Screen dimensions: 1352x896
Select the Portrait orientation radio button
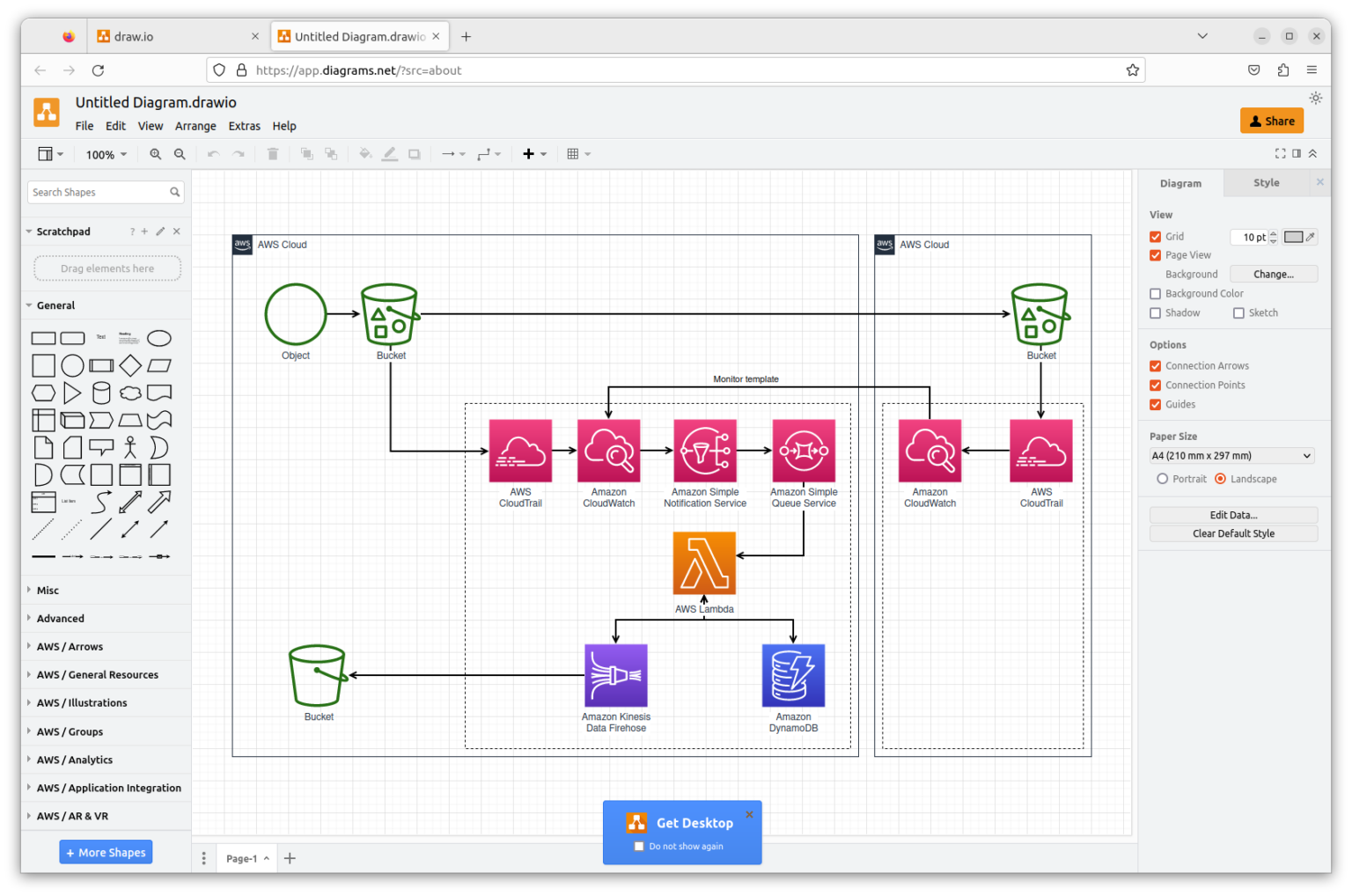[x=1163, y=479]
